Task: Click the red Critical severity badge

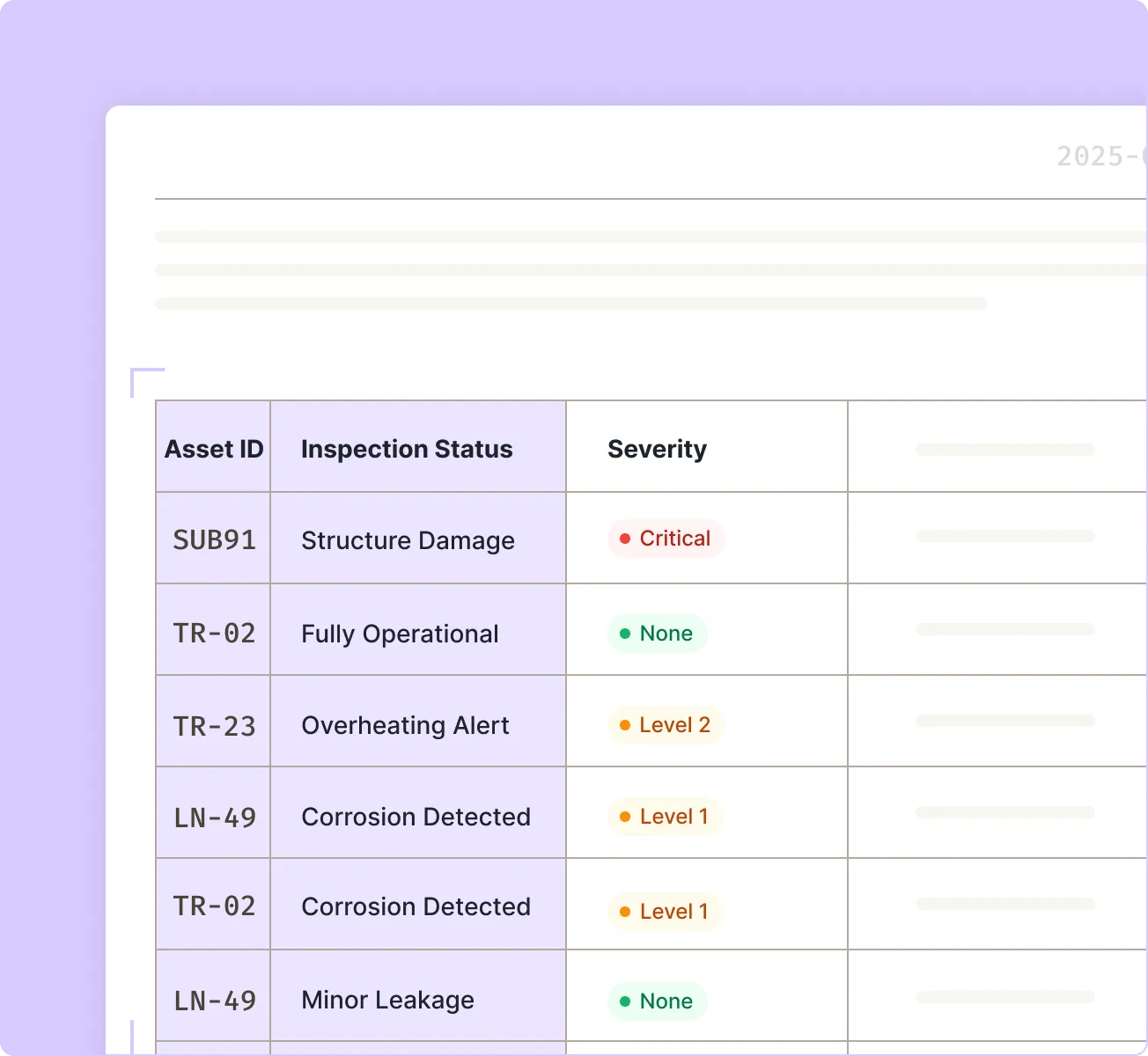Action: click(666, 539)
